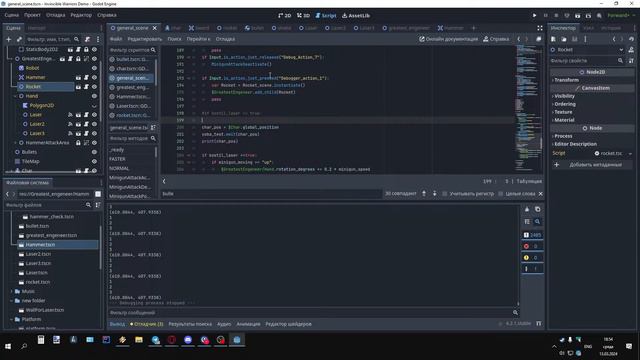
Task: Toggle visibility of Bullets node
Action: click(94, 152)
